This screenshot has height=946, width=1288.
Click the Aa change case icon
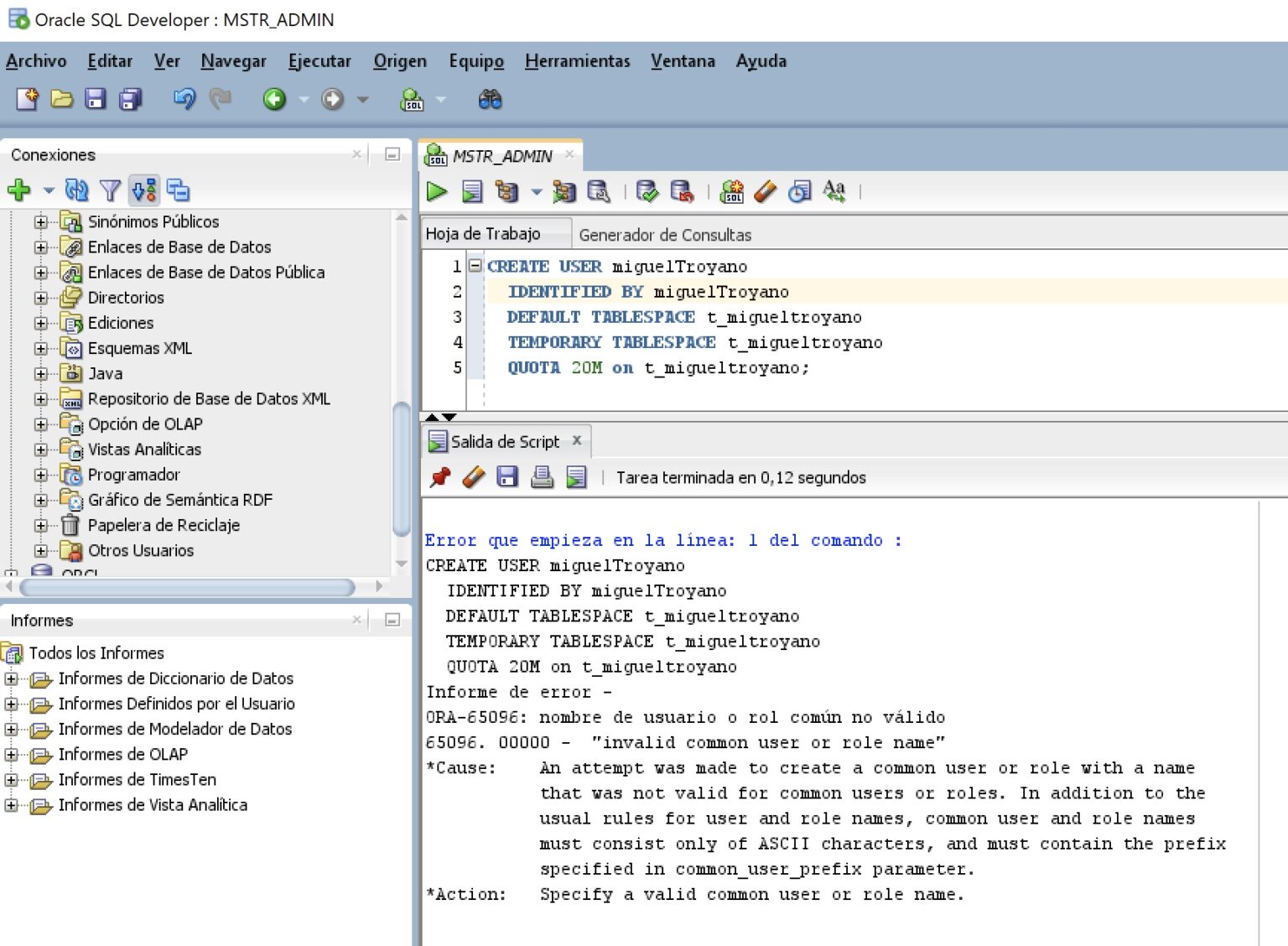pyautogui.click(x=834, y=191)
